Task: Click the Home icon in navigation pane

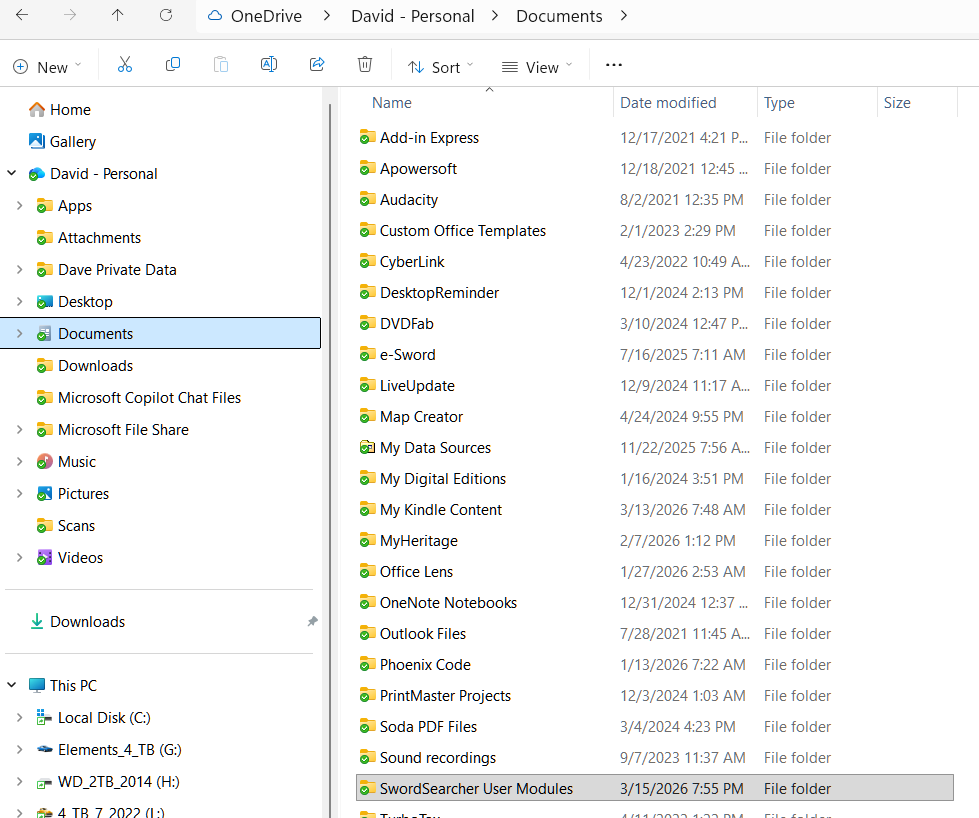Action: click(x=37, y=109)
